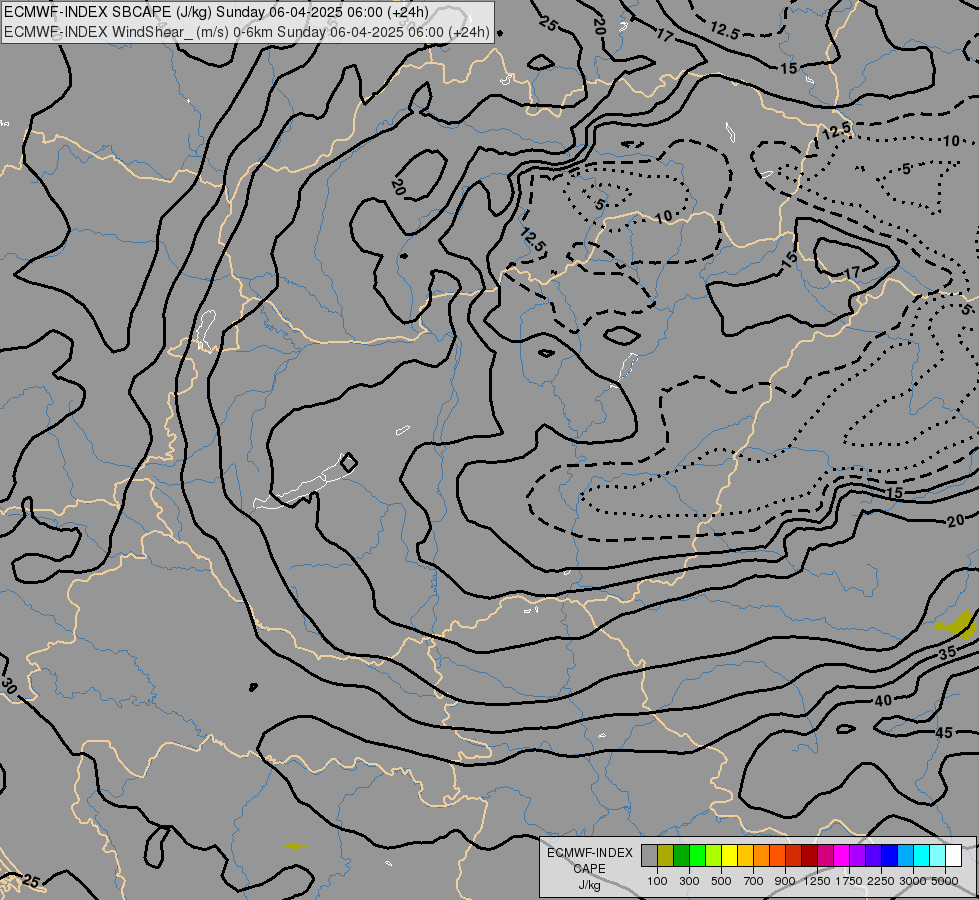Click the legend label CAPE
Screen dimensions: 979x900
(x=589, y=869)
